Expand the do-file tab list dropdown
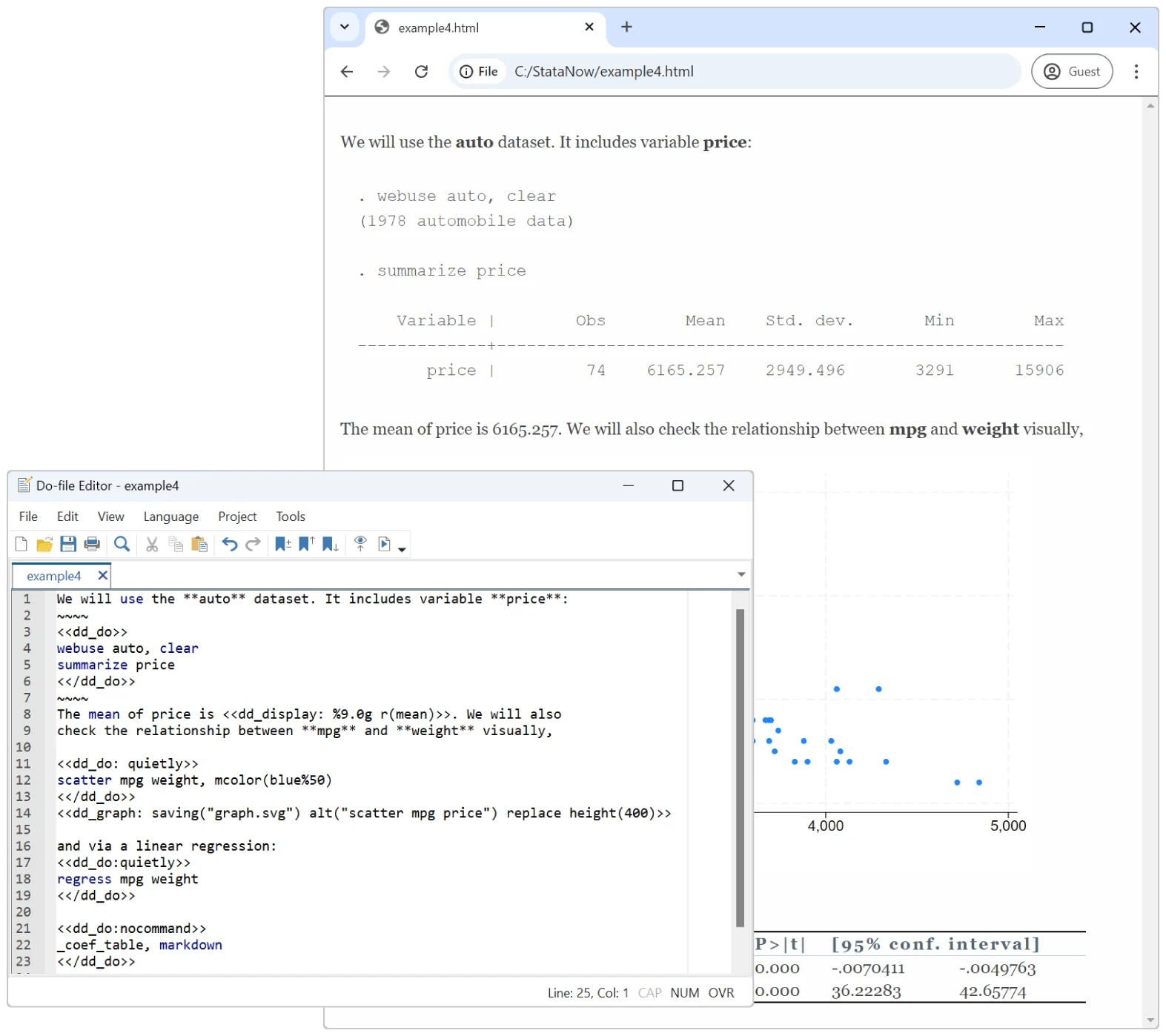1166x1036 pixels. (x=741, y=575)
